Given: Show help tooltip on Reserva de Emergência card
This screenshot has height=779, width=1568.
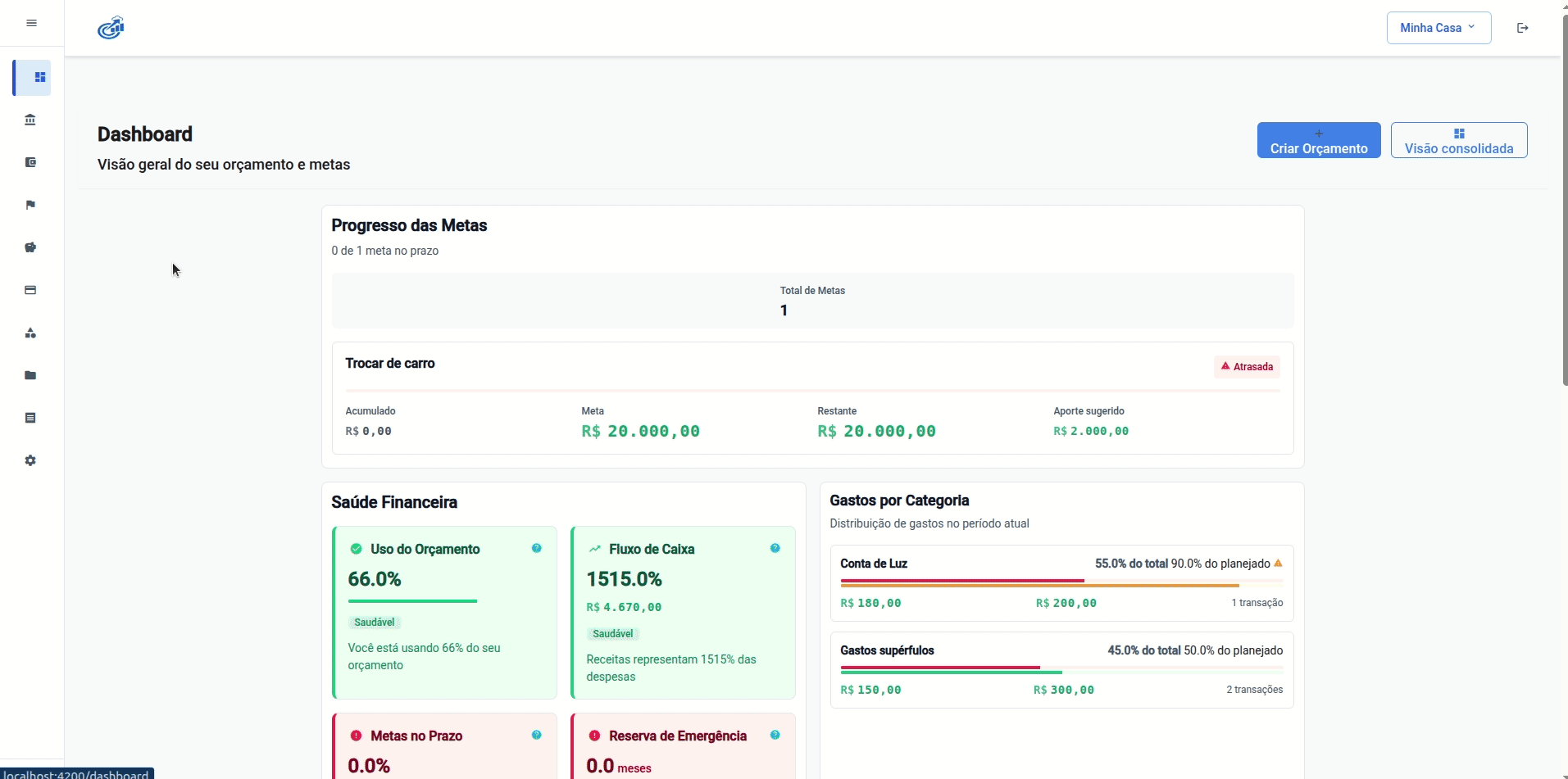Looking at the screenshot, I should pyautogui.click(x=775, y=734).
